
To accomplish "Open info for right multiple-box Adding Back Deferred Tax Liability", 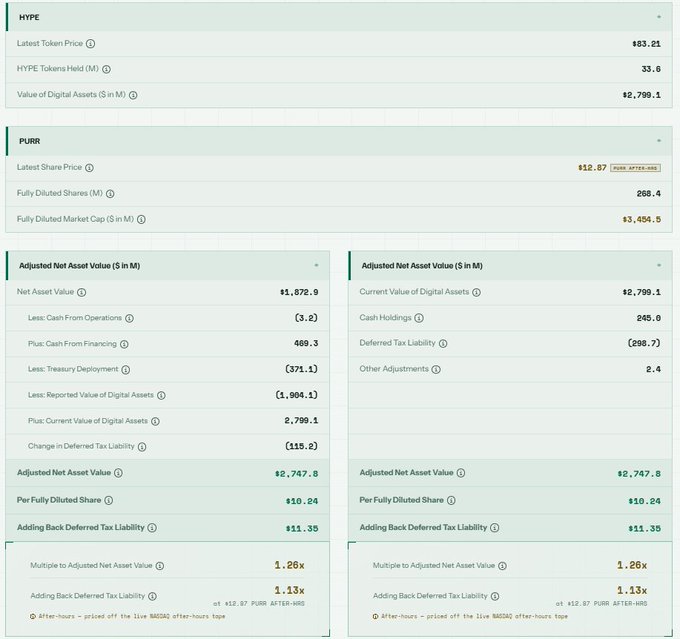I will pos(495,596).
